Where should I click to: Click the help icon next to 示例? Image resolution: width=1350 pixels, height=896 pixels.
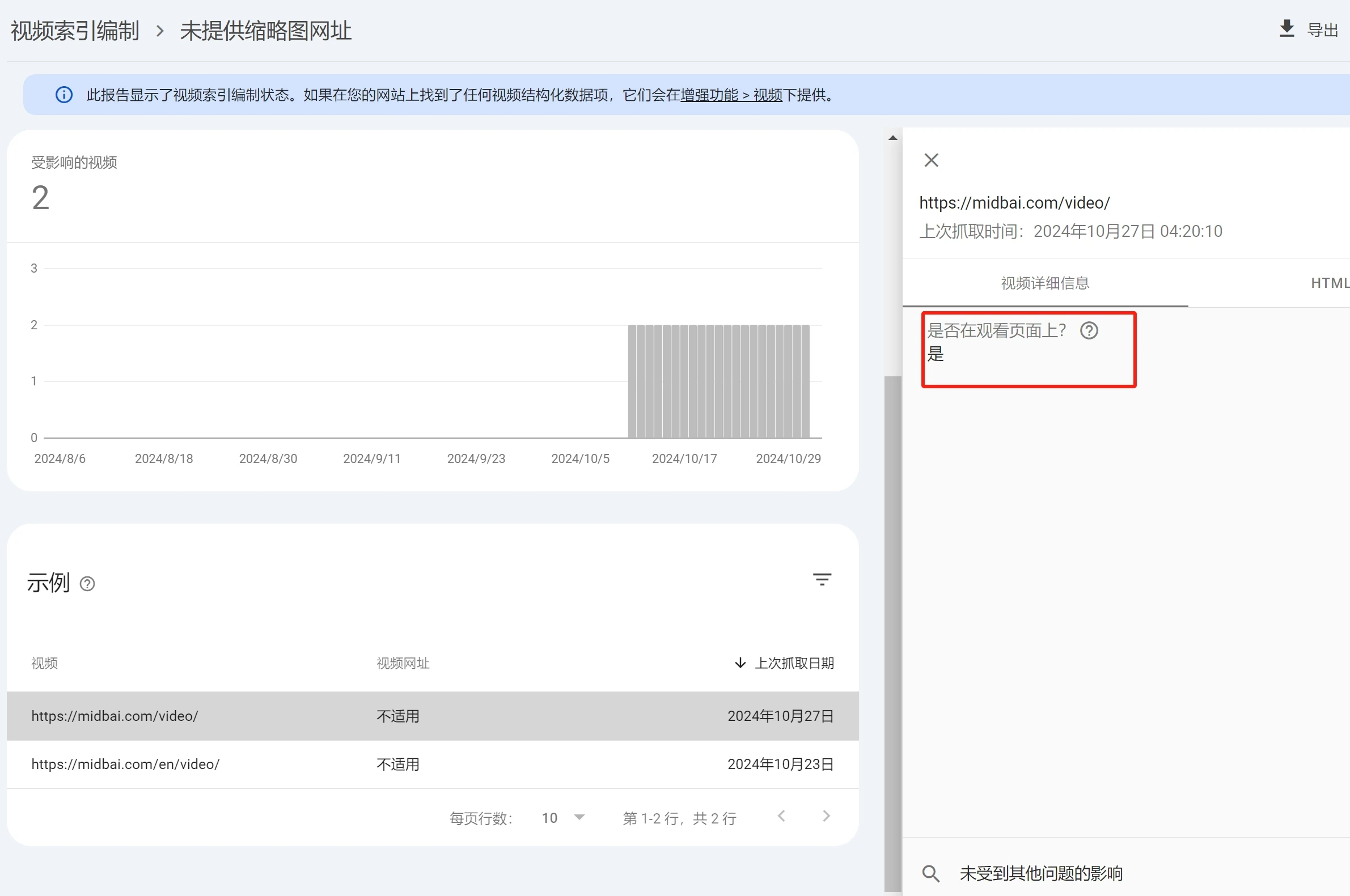click(87, 584)
